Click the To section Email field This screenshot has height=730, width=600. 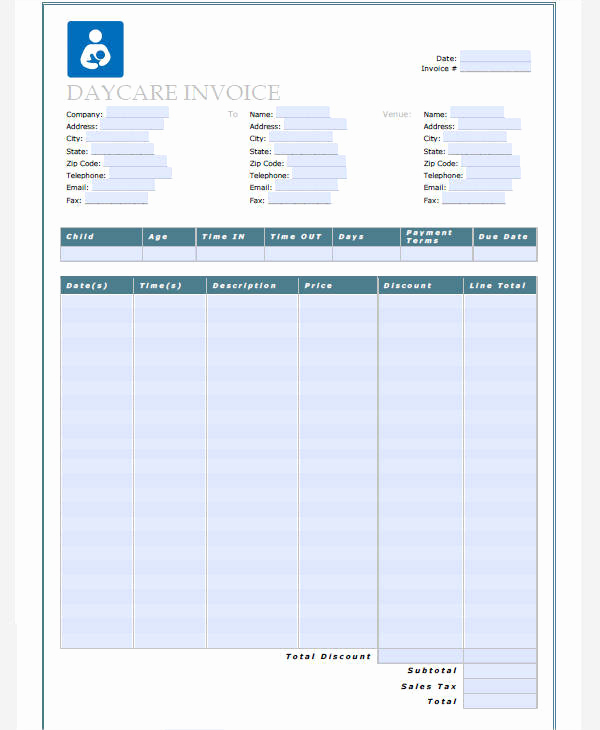pyautogui.click(x=306, y=185)
